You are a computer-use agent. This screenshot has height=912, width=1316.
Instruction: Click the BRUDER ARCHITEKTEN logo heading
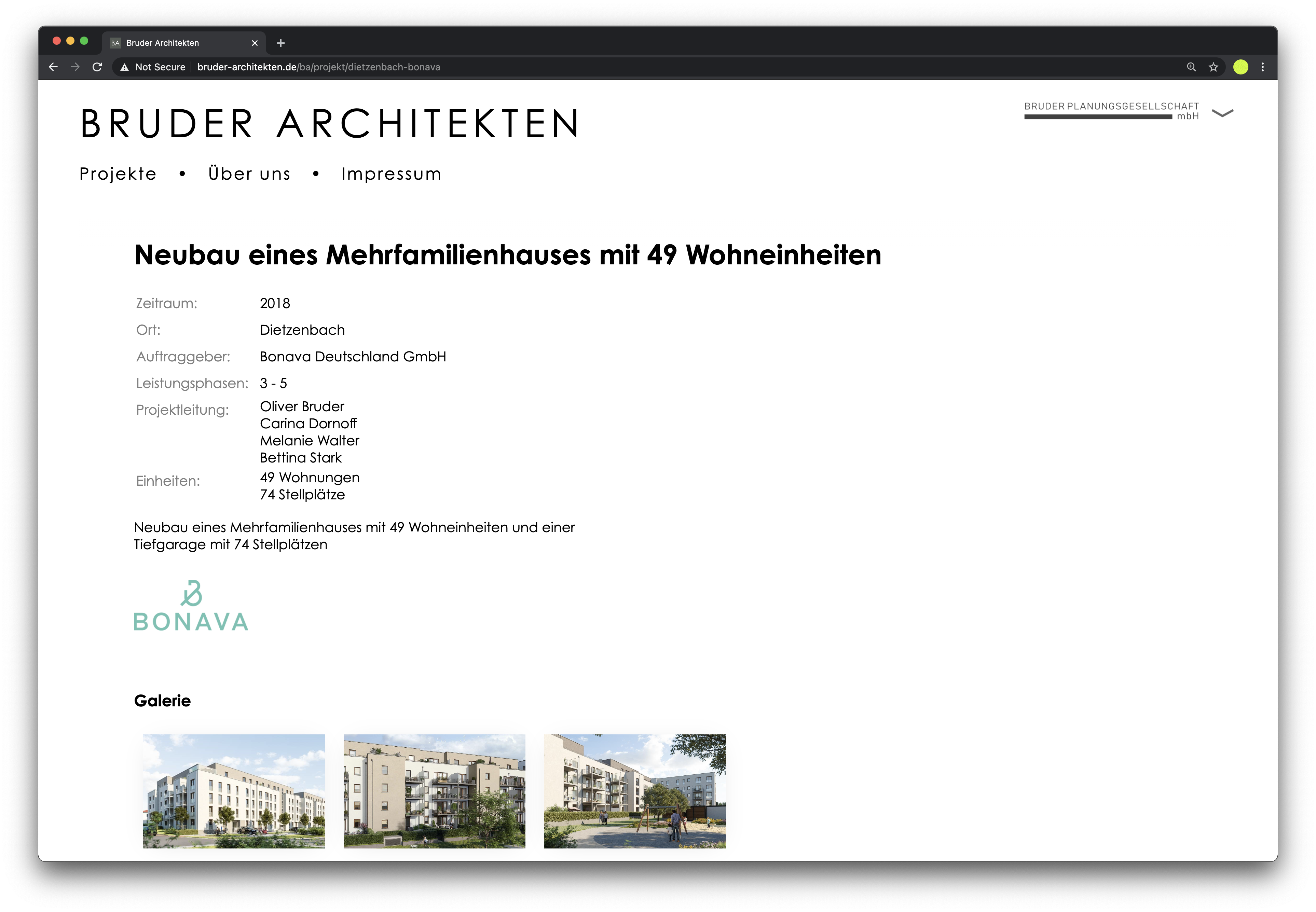coord(330,123)
